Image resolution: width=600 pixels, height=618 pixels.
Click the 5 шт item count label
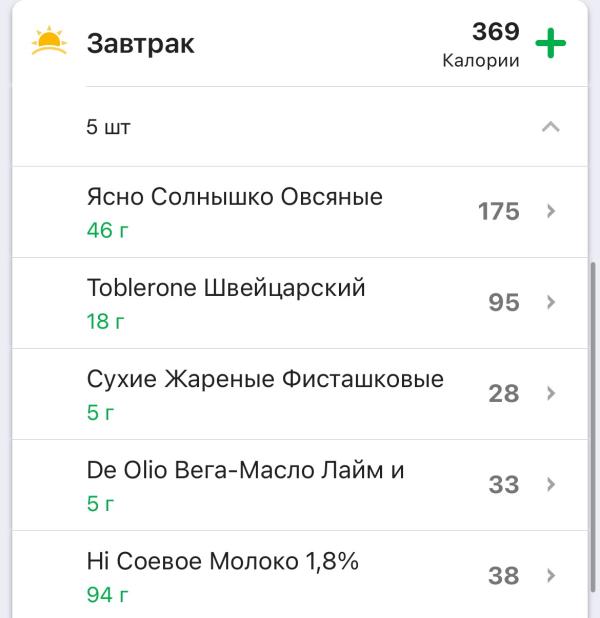[x=108, y=127]
